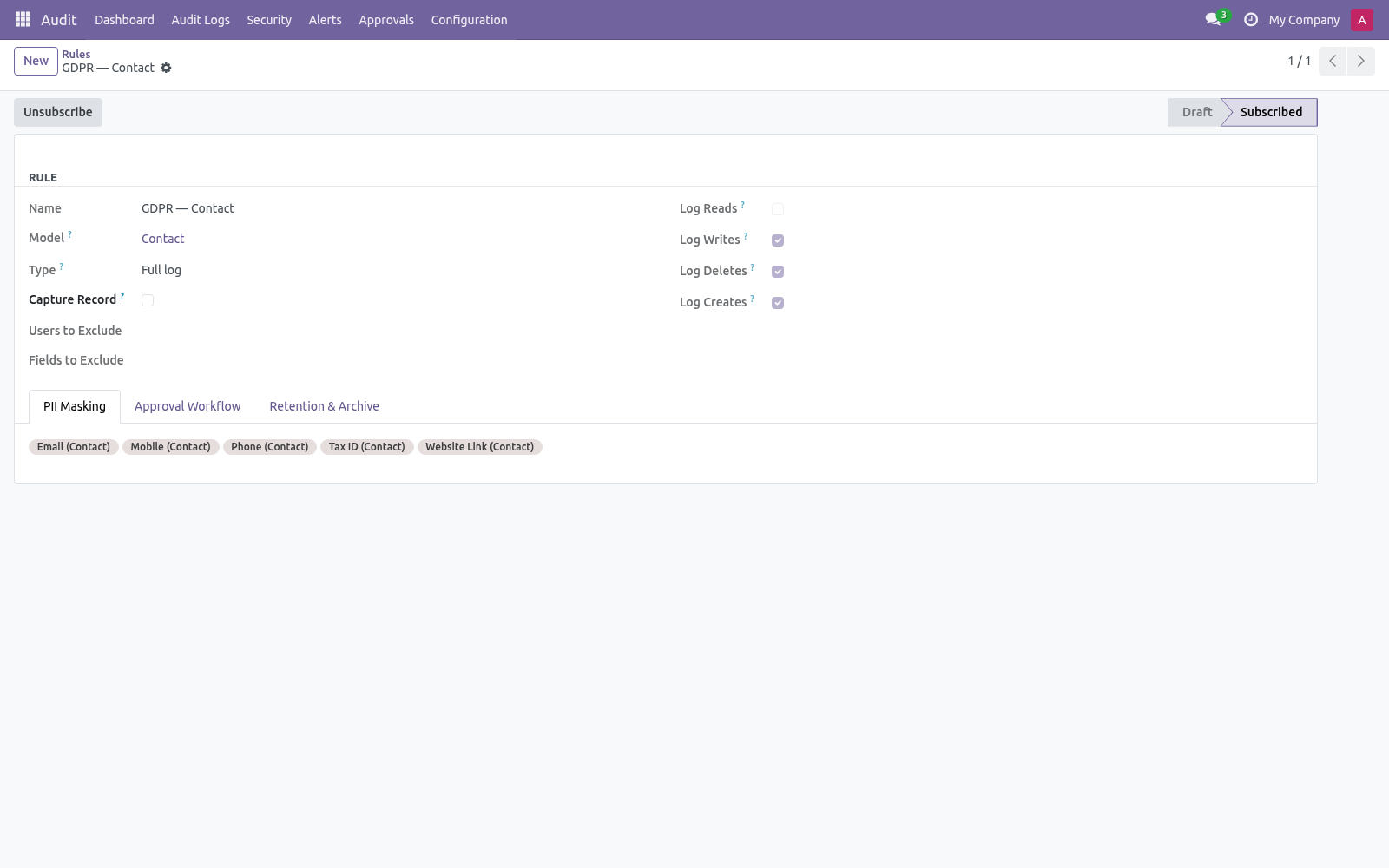Click the Phone (Contact) tag
The image size is (1389, 868).
point(270,447)
